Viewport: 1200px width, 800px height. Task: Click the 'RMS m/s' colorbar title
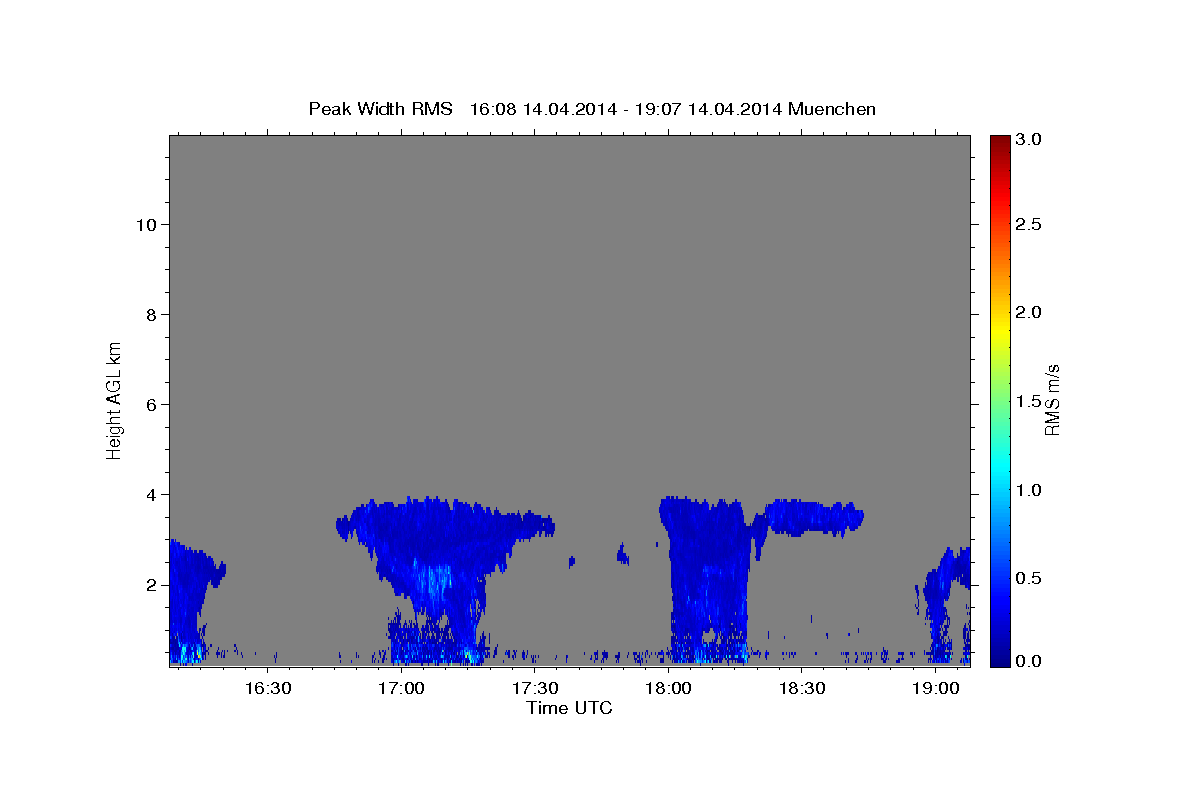click(1052, 400)
